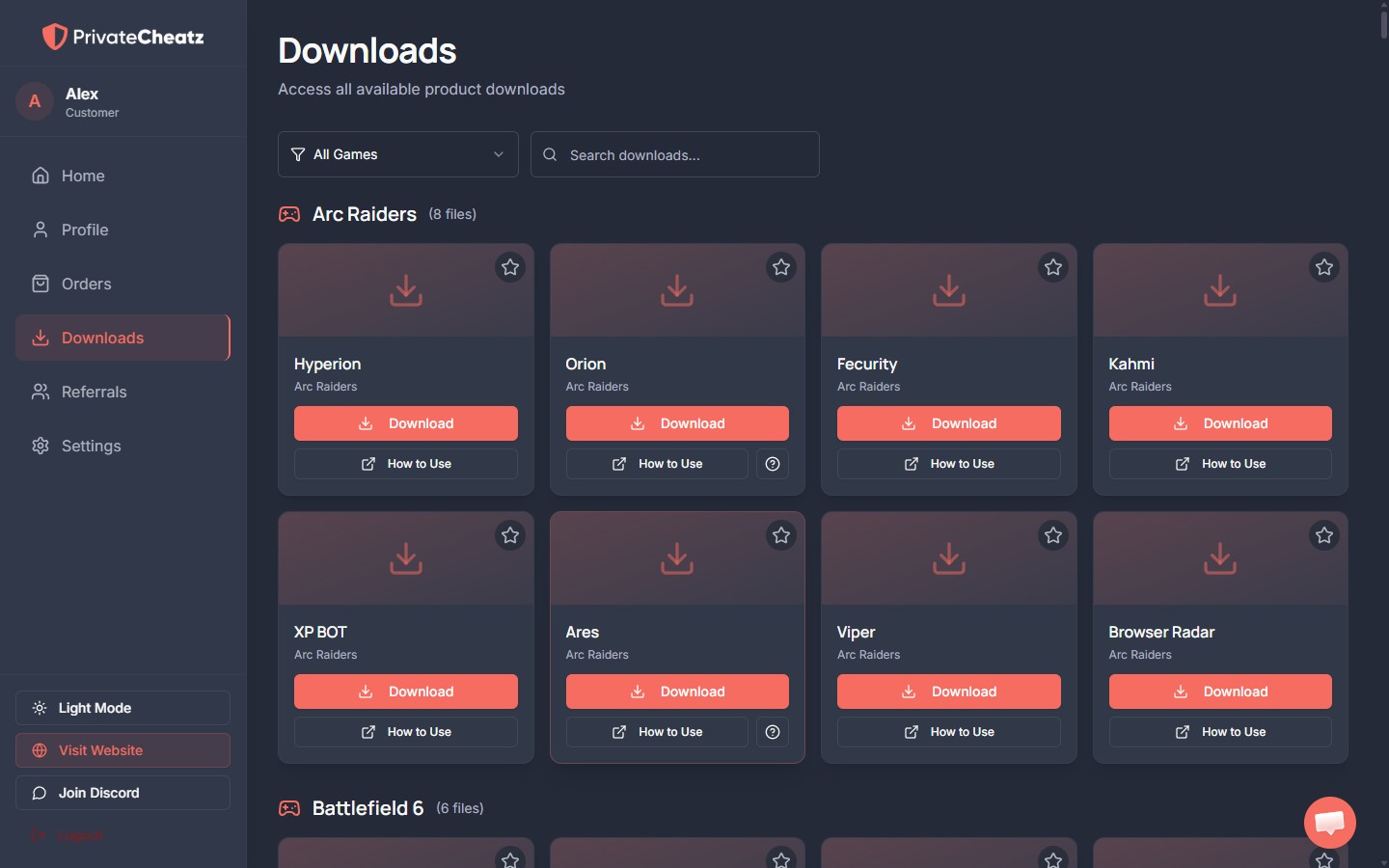The height and width of the screenshot is (868, 1389).
Task: Click the PrivateCheatz shield logo
Action: click(x=55, y=37)
